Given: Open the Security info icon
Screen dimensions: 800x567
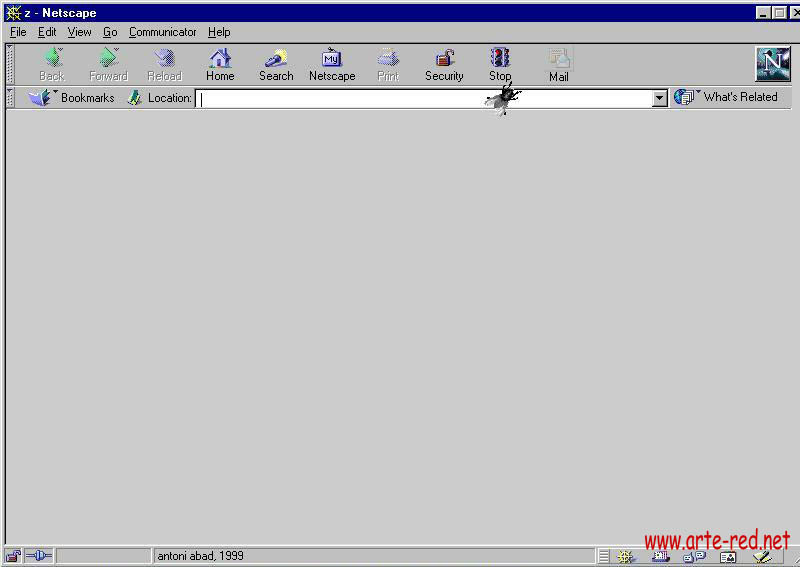Looking at the screenshot, I should tap(444, 59).
